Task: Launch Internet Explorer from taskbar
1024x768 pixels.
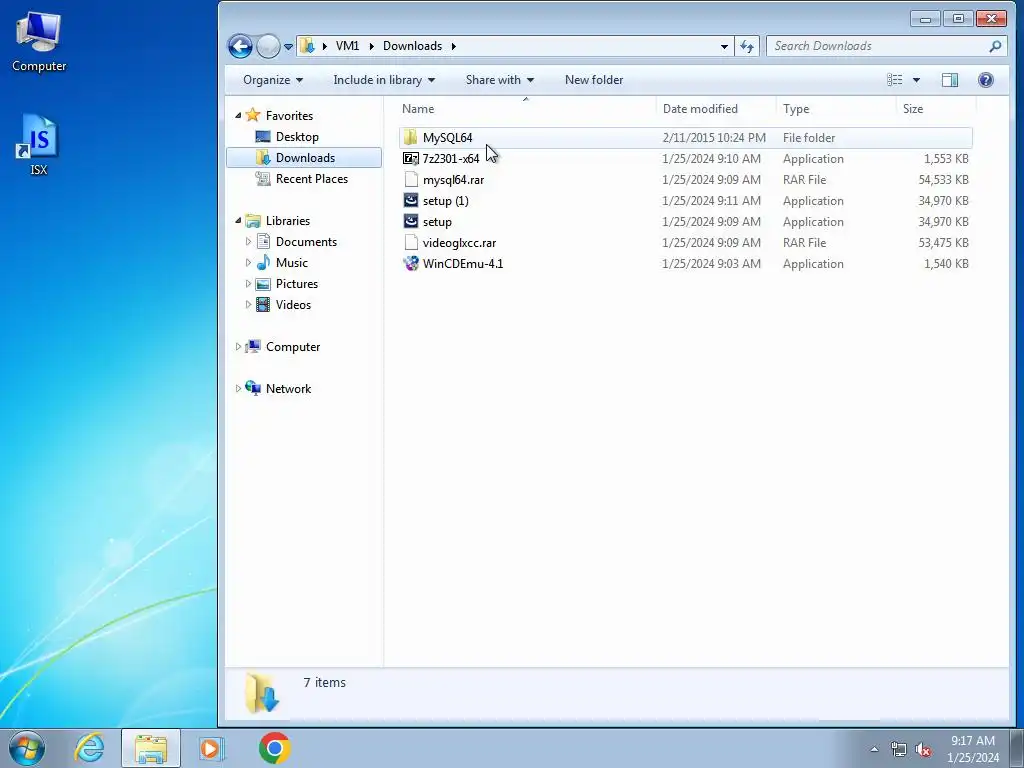Action: point(89,748)
